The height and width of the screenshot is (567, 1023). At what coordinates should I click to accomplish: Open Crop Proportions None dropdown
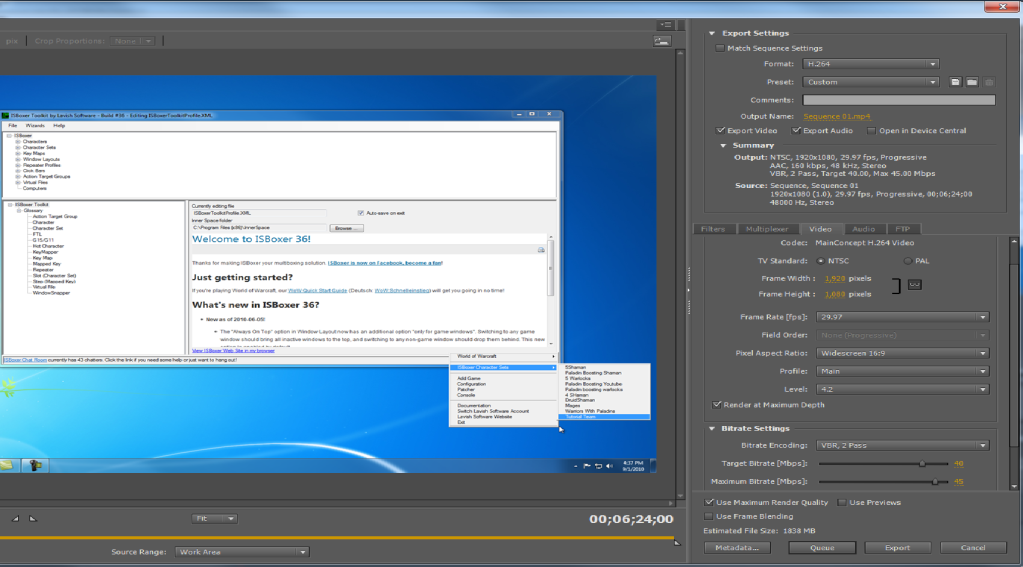pyautogui.click(x=132, y=41)
